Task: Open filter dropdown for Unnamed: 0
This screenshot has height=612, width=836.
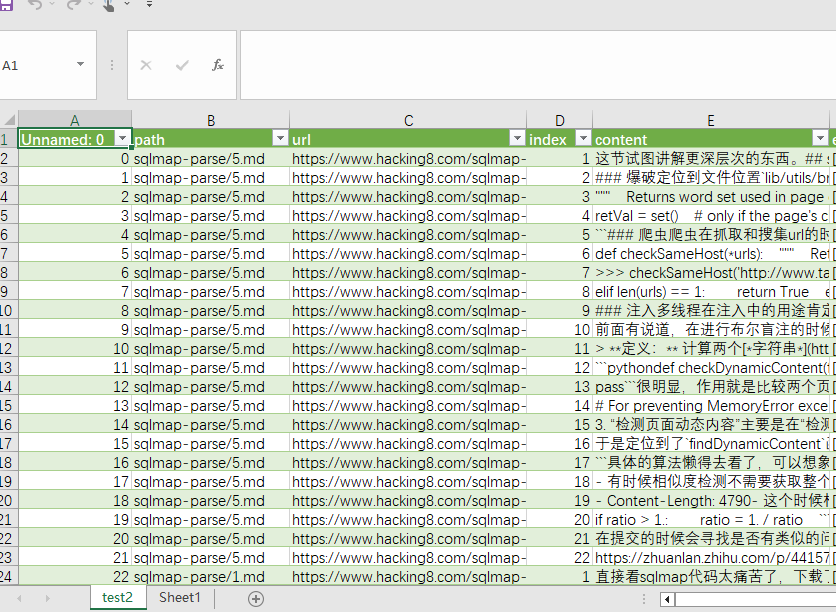Action: [122, 139]
